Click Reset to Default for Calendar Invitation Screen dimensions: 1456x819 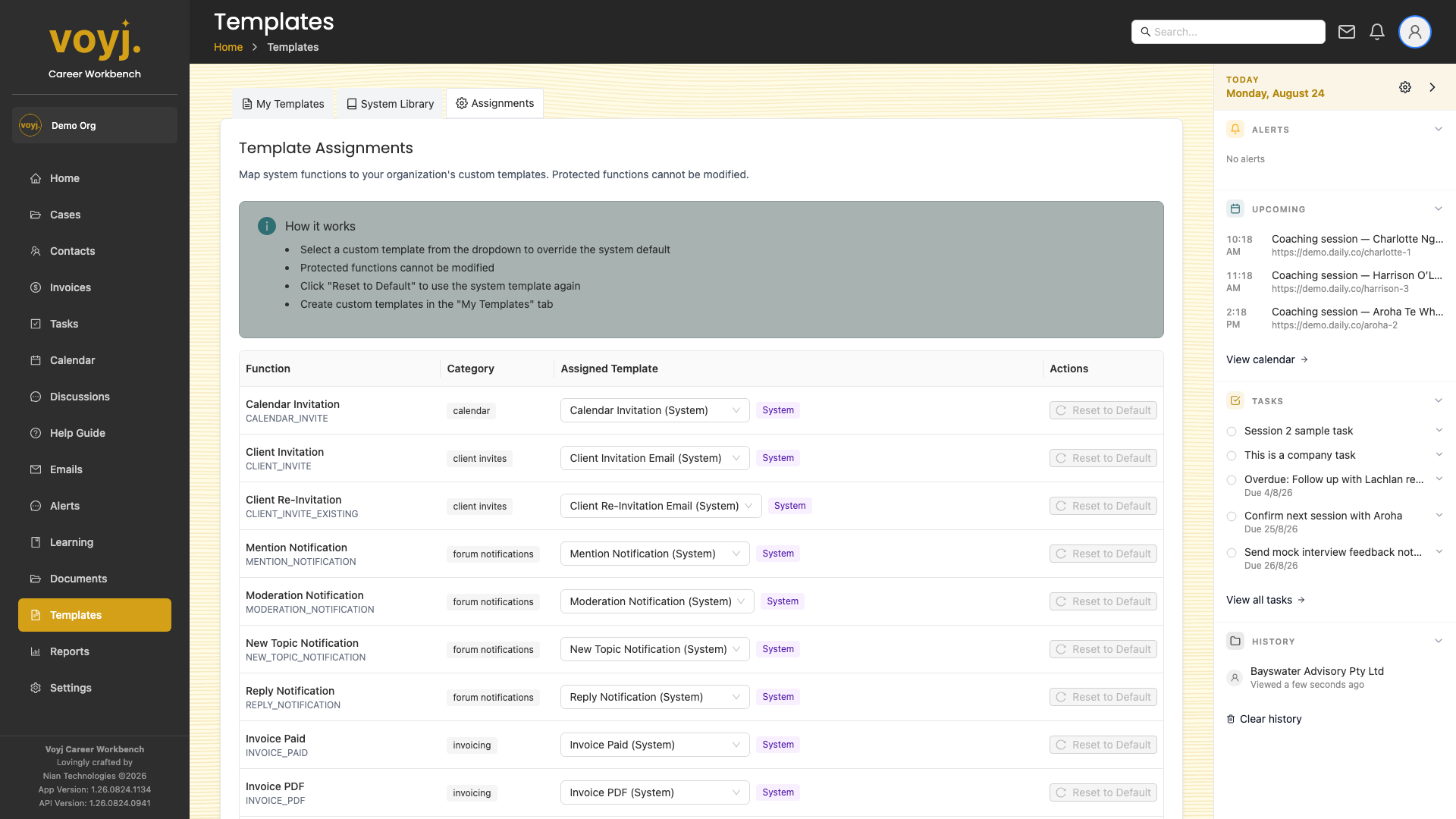pos(1103,410)
